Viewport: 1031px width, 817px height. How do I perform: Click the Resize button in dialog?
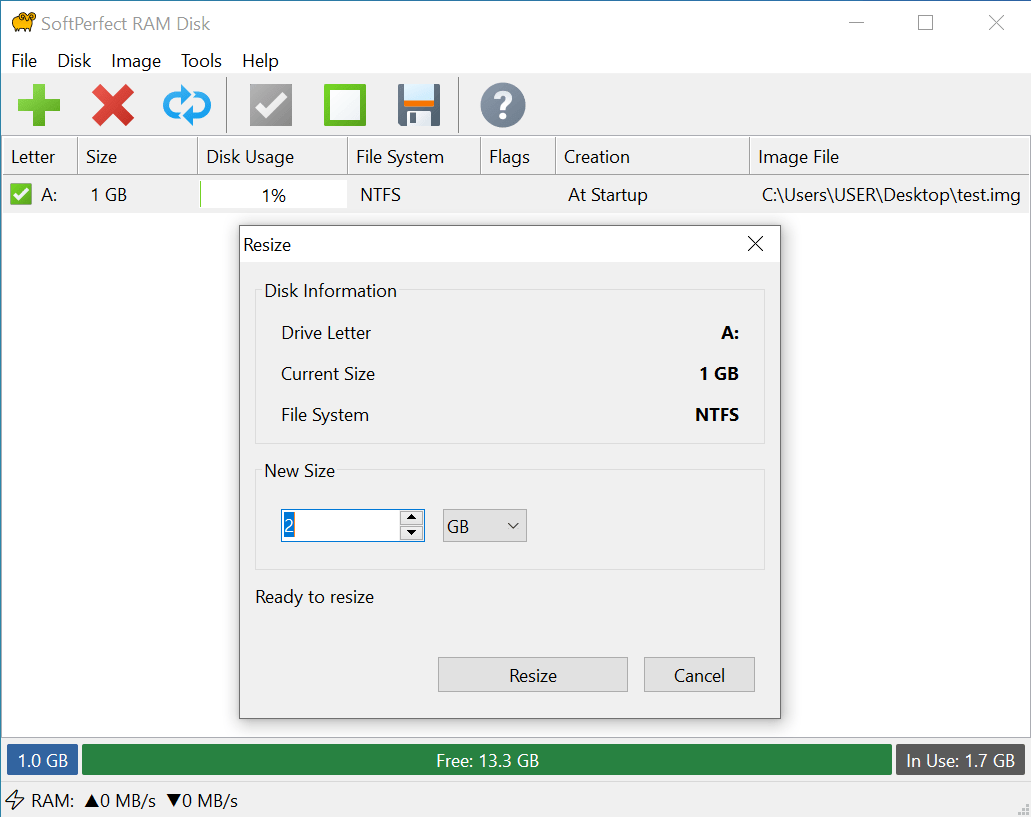point(533,675)
